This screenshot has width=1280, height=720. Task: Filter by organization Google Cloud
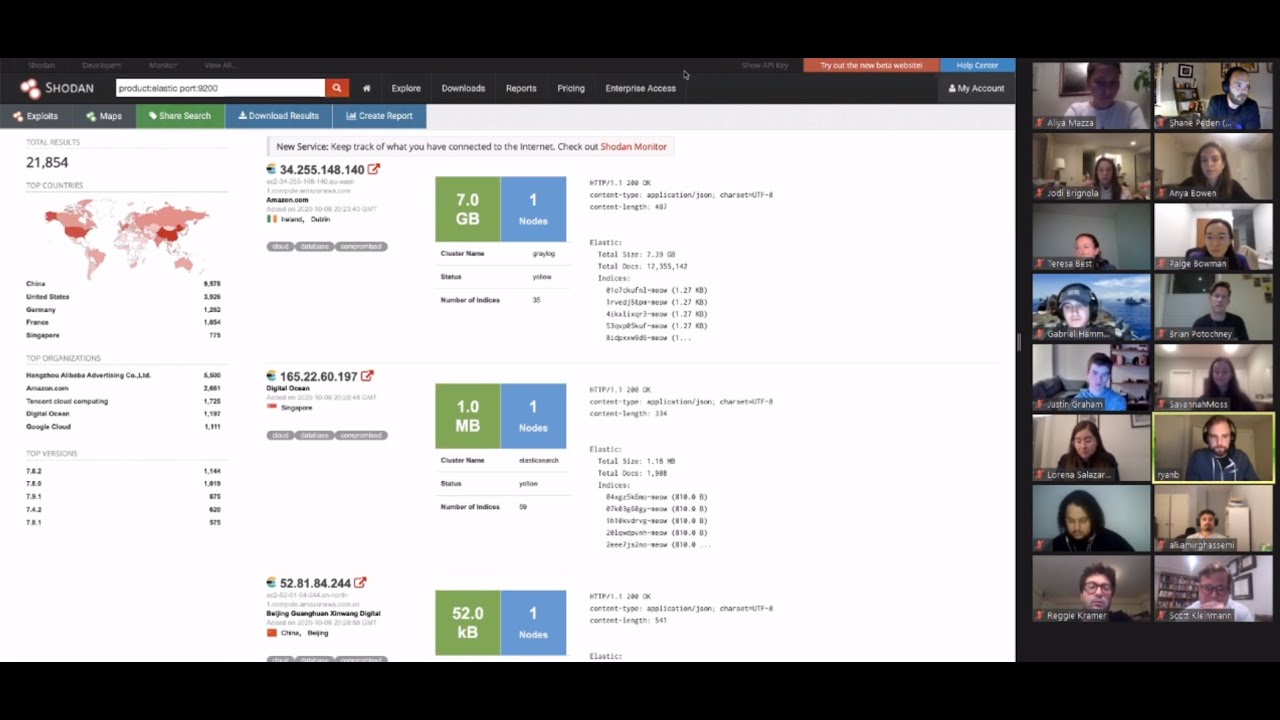[49, 427]
